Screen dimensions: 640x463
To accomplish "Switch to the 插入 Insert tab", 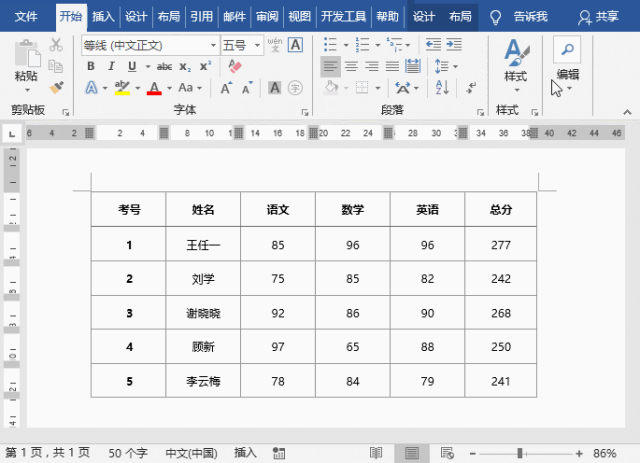I will pyautogui.click(x=103, y=17).
